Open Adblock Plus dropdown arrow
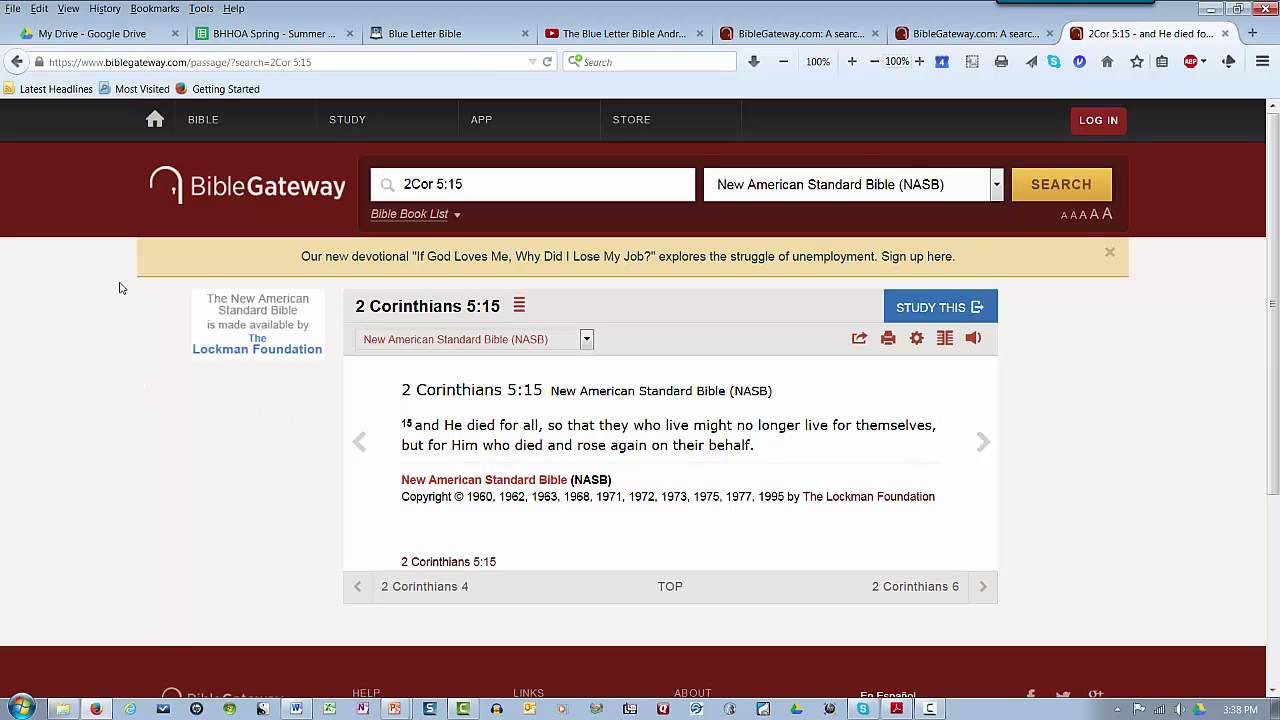This screenshot has width=1280, height=720. click(x=1203, y=61)
